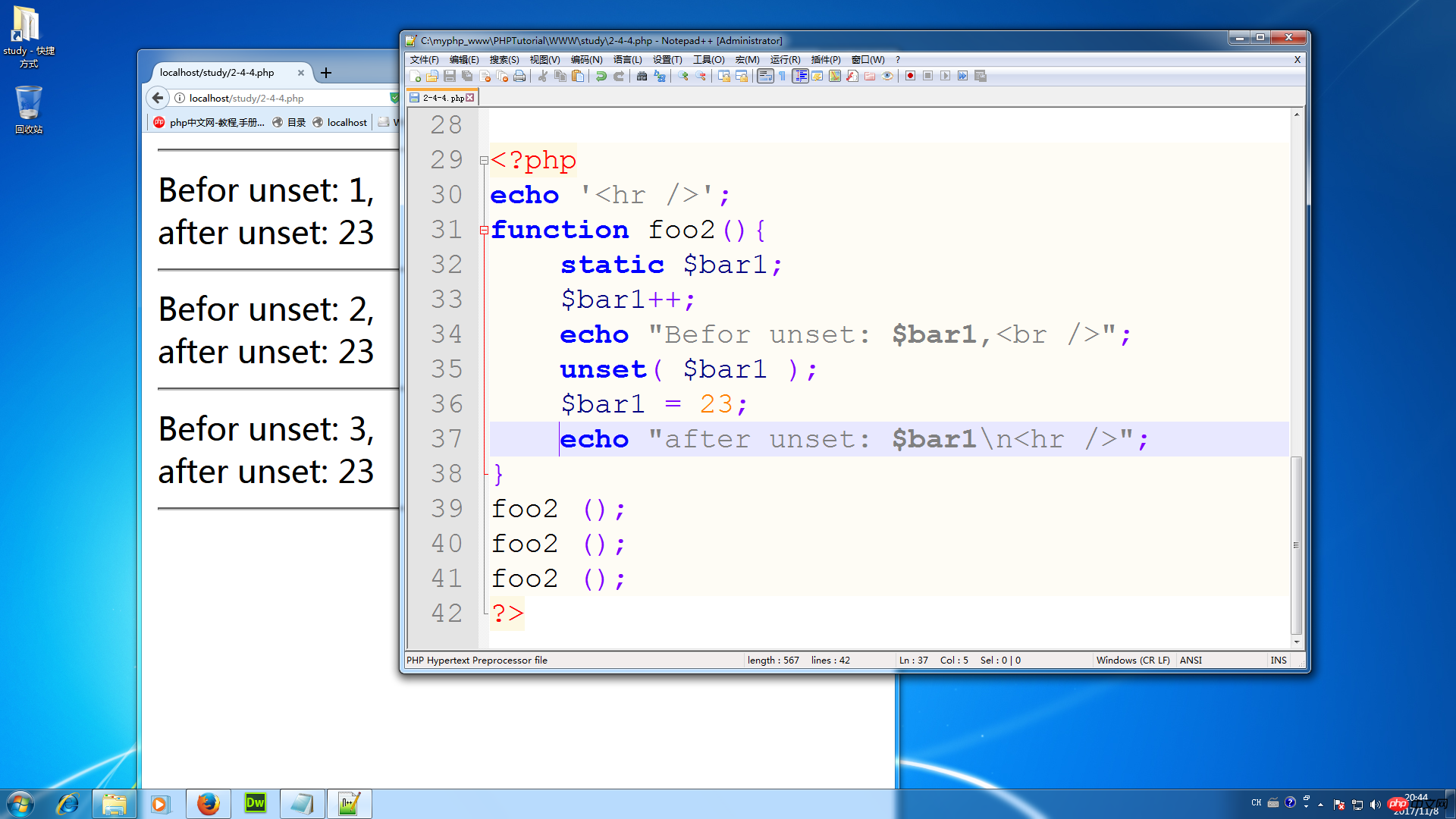Click the Redo arrow icon

(619, 76)
